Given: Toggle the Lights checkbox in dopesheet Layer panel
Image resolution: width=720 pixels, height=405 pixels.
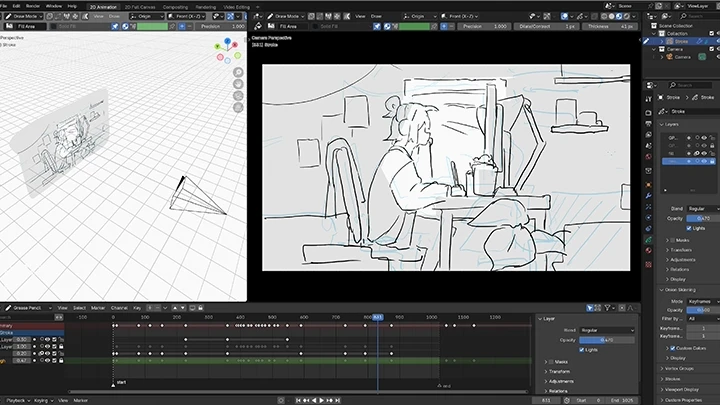Looking at the screenshot, I should tap(582, 349).
